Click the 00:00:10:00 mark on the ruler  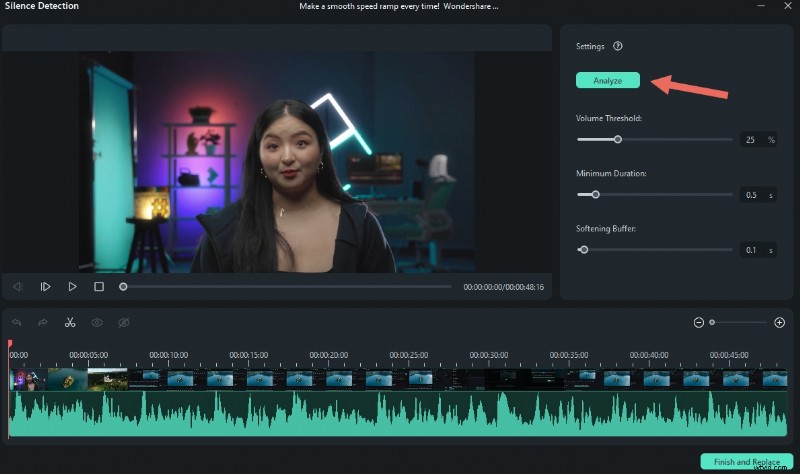click(168, 355)
